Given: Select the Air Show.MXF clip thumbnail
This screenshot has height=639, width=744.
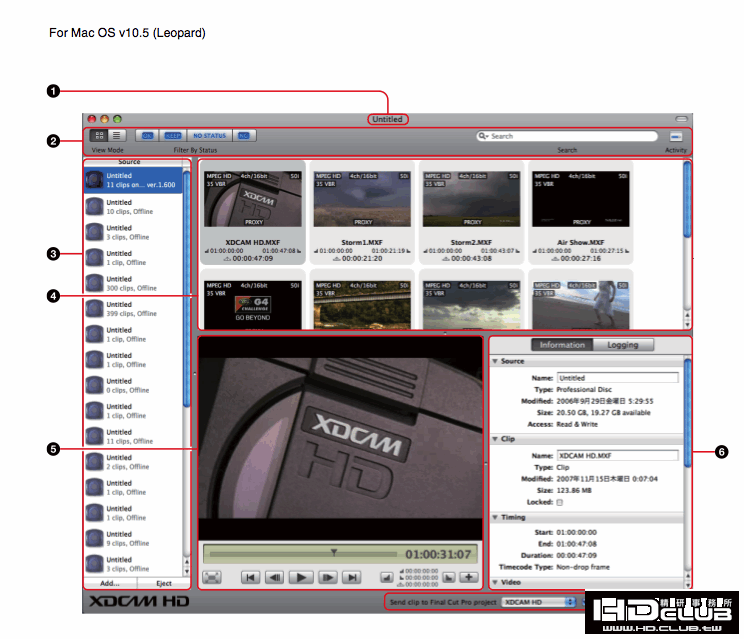Looking at the screenshot, I should tap(581, 199).
